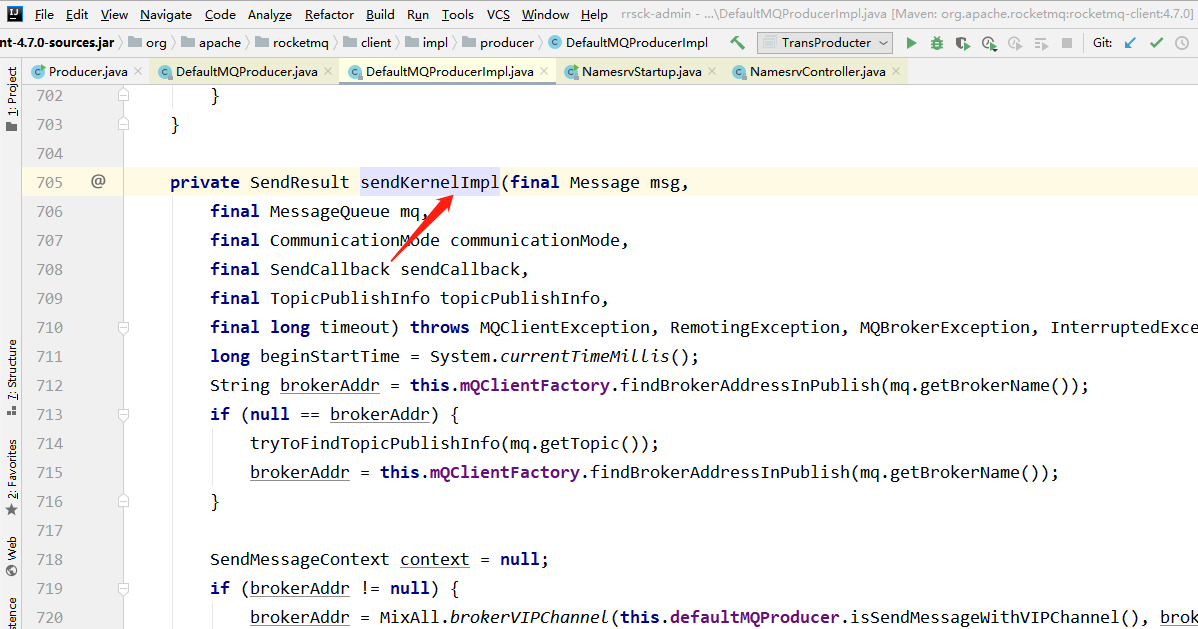
Task: Click the org breadcrumb folder
Action: click(147, 43)
